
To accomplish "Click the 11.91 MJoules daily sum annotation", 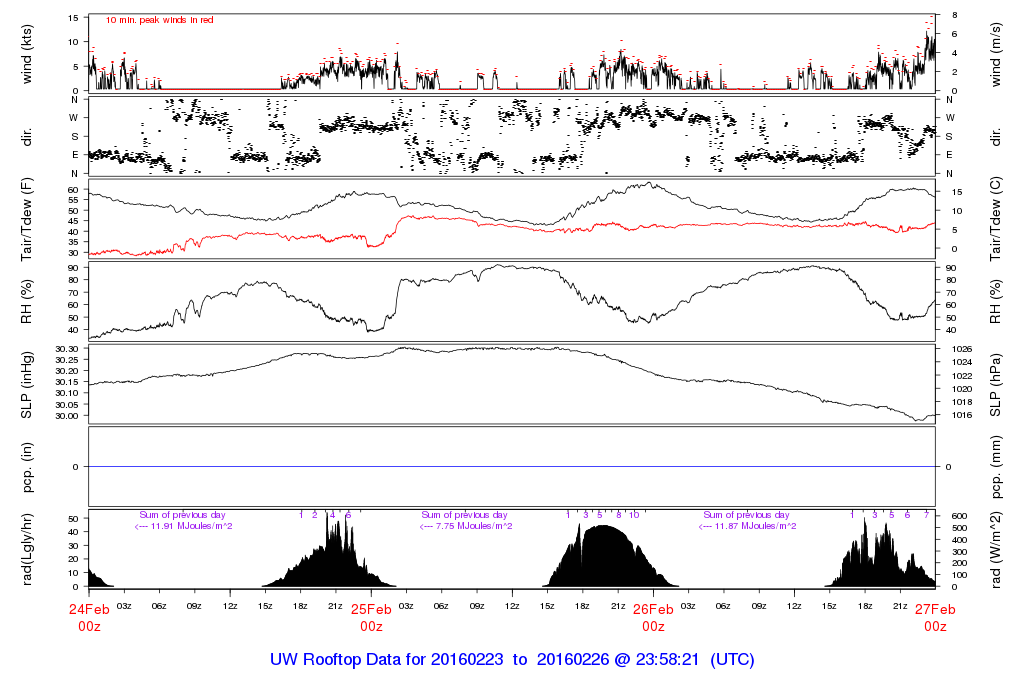I will coord(183,526).
